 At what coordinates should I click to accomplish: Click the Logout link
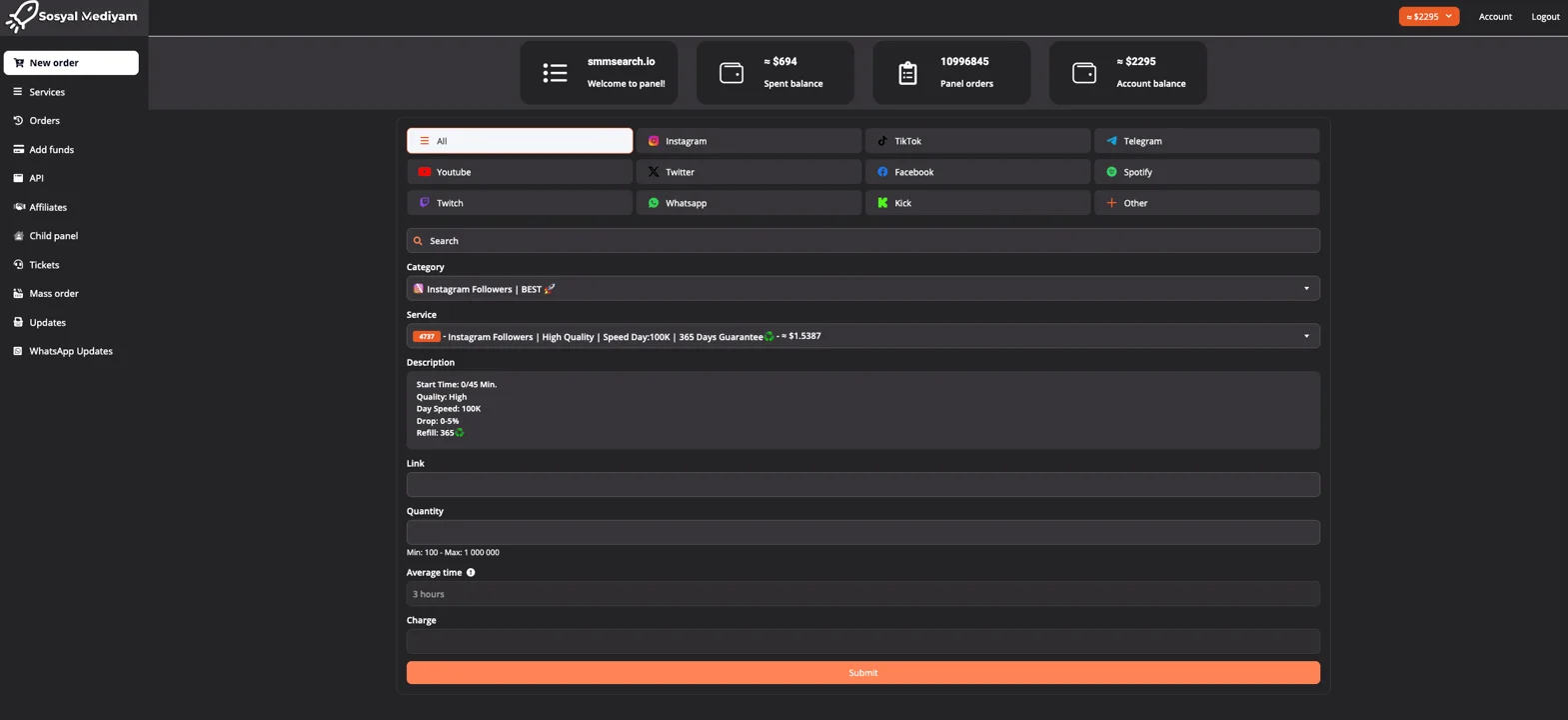(1544, 16)
